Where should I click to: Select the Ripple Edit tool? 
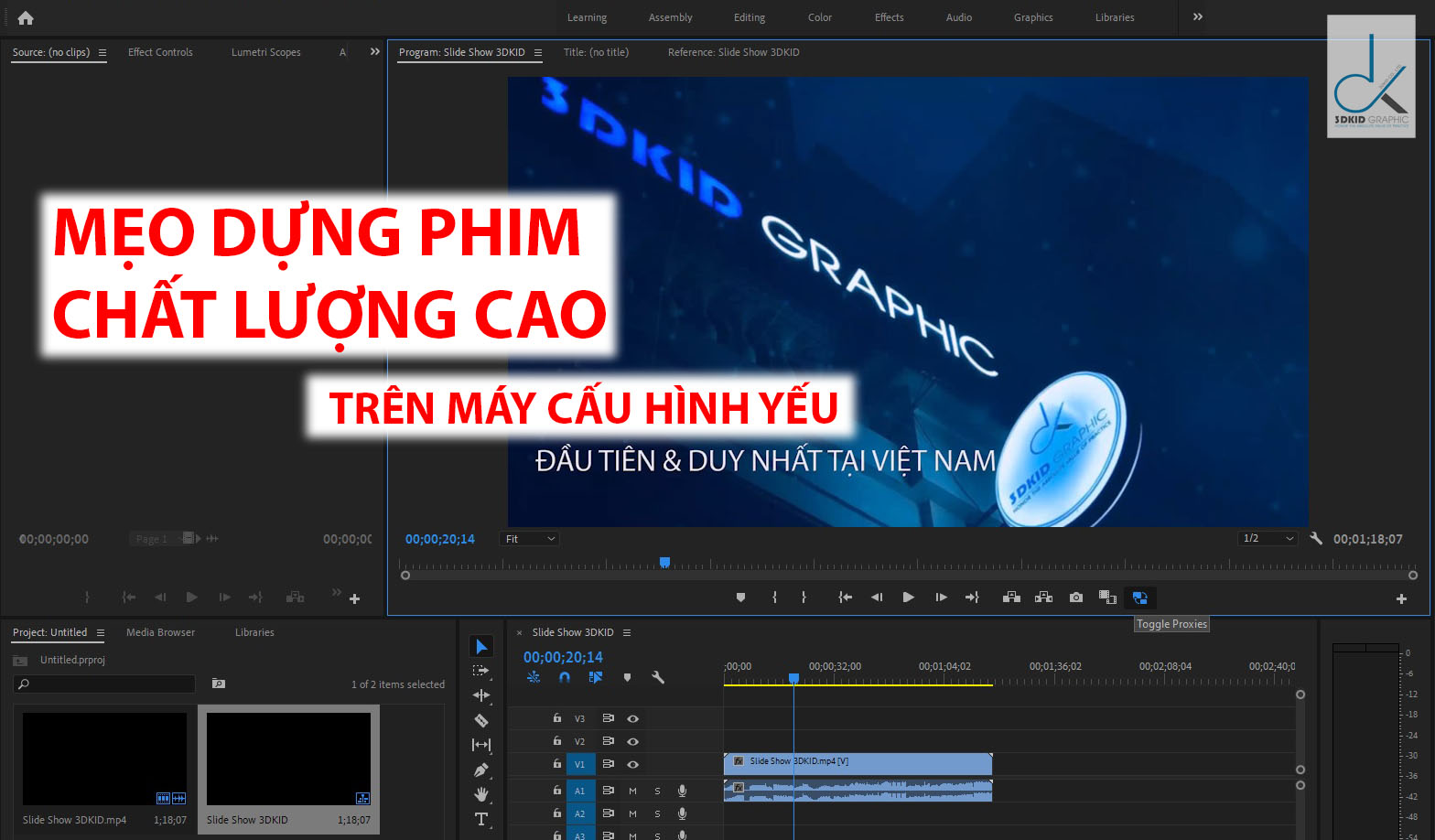(x=481, y=695)
